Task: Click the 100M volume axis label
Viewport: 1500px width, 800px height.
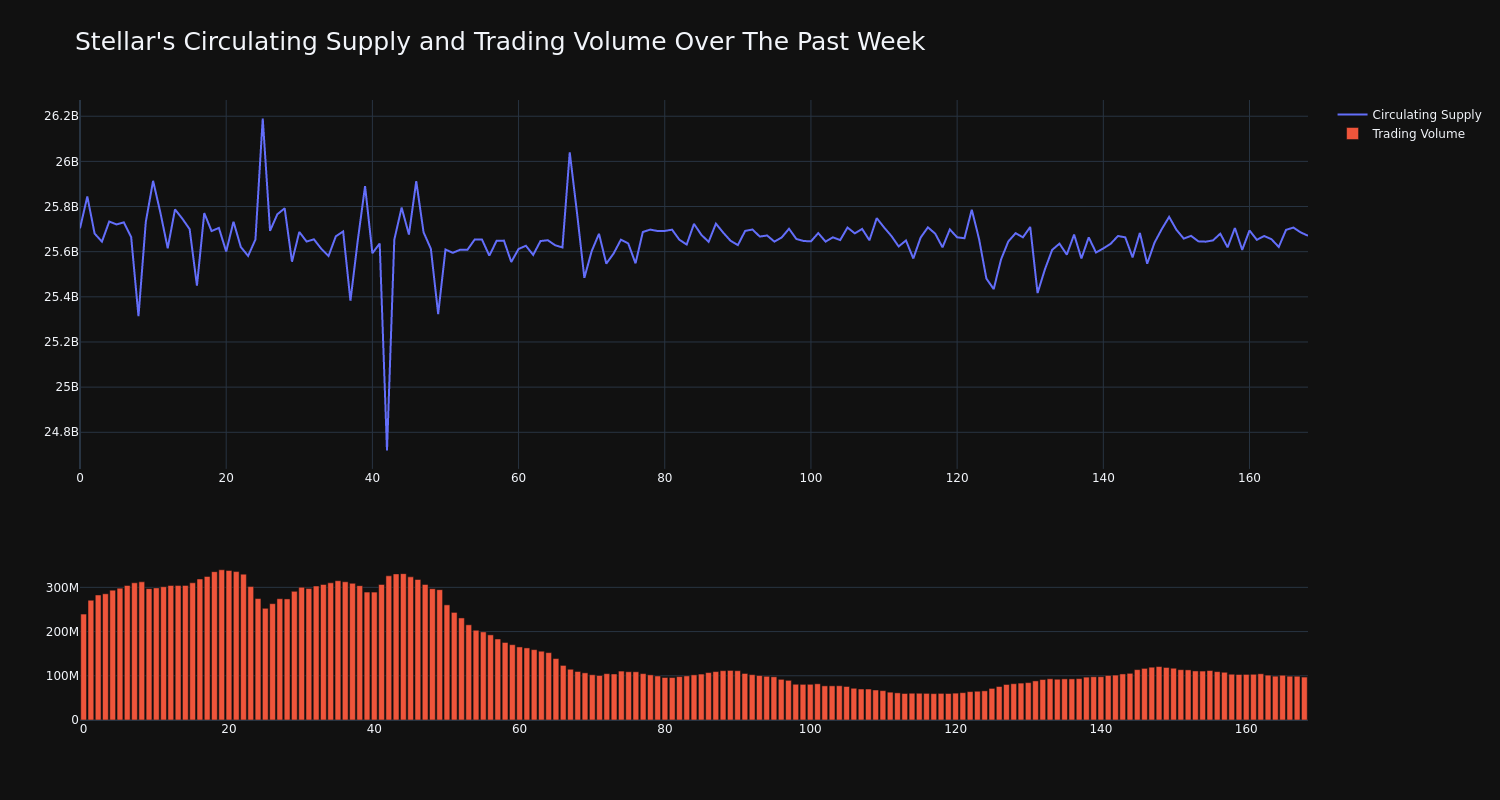Action: click(61, 676)
